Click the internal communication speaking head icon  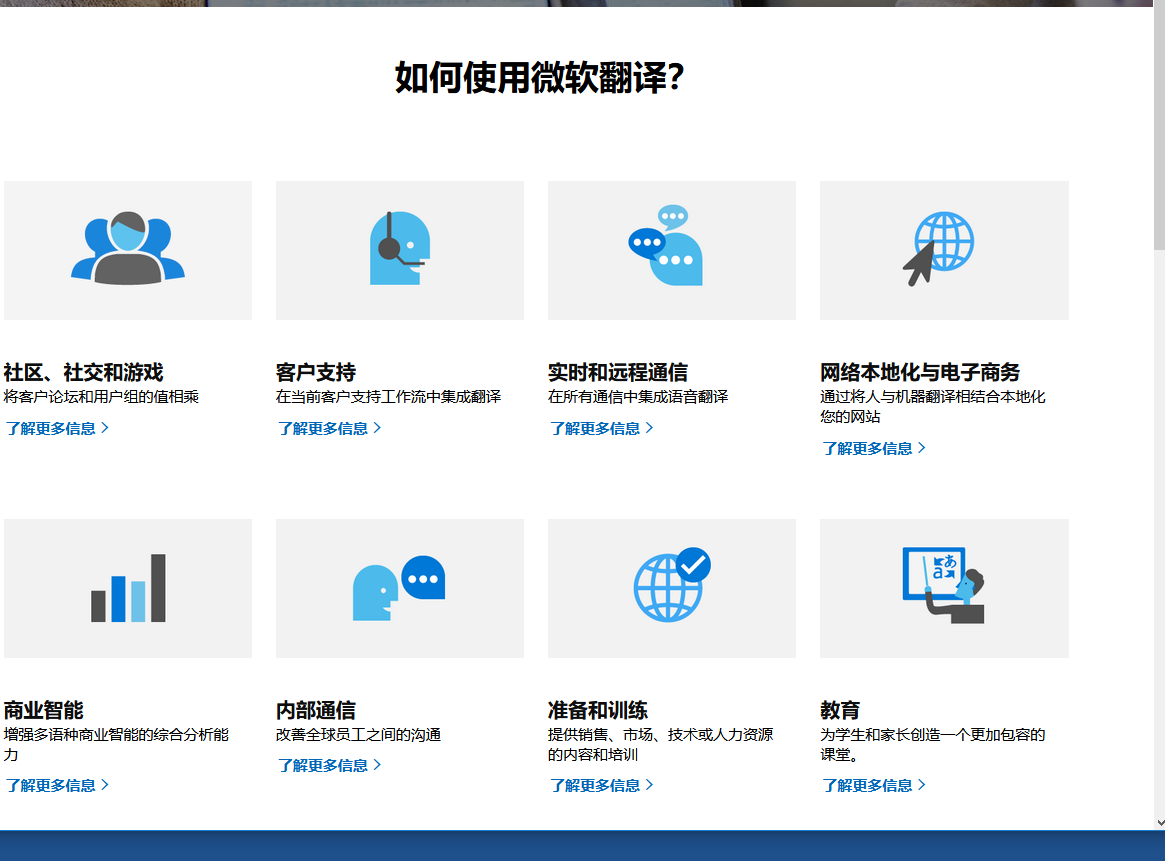click(x=399, y=588)
